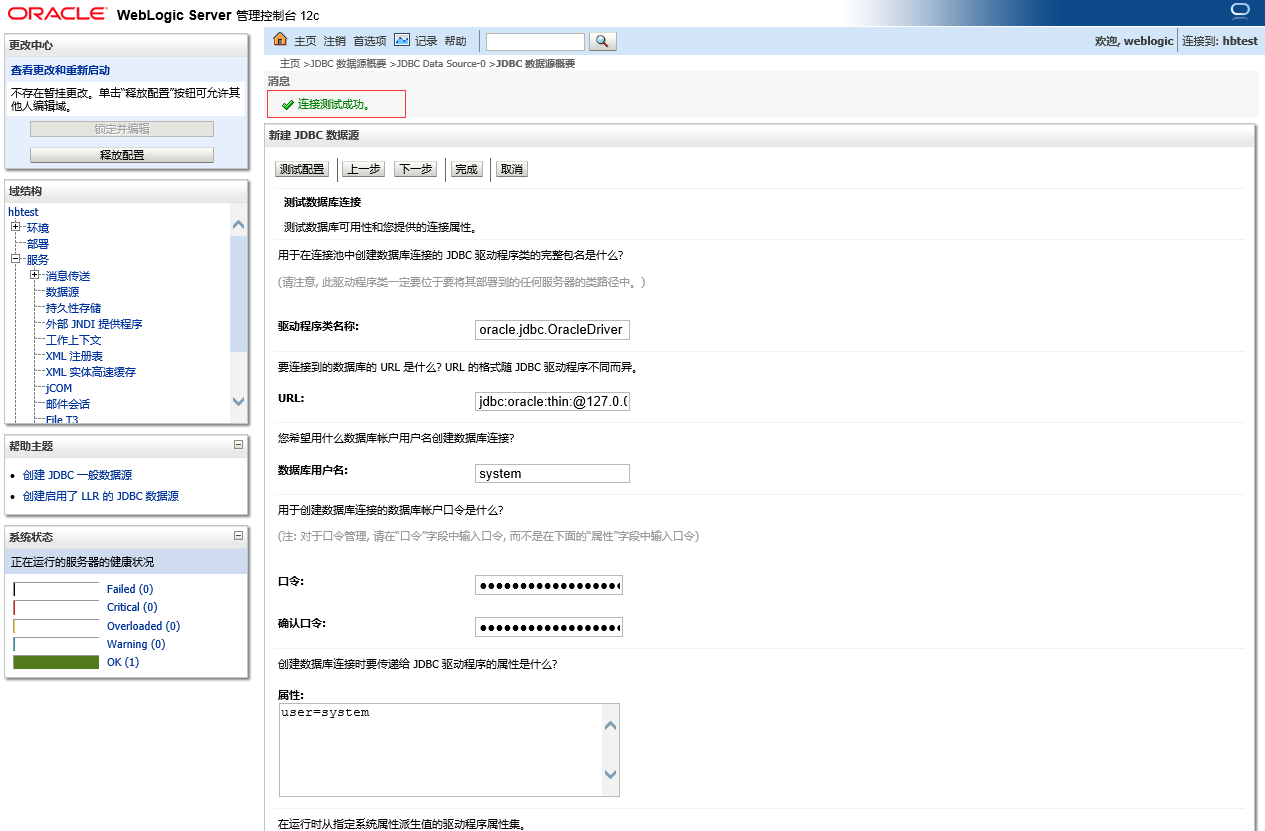Viewport: 1265px width, 831px height.
Task: Click the 确认口令 password field
Action: [x=549, y=627]
